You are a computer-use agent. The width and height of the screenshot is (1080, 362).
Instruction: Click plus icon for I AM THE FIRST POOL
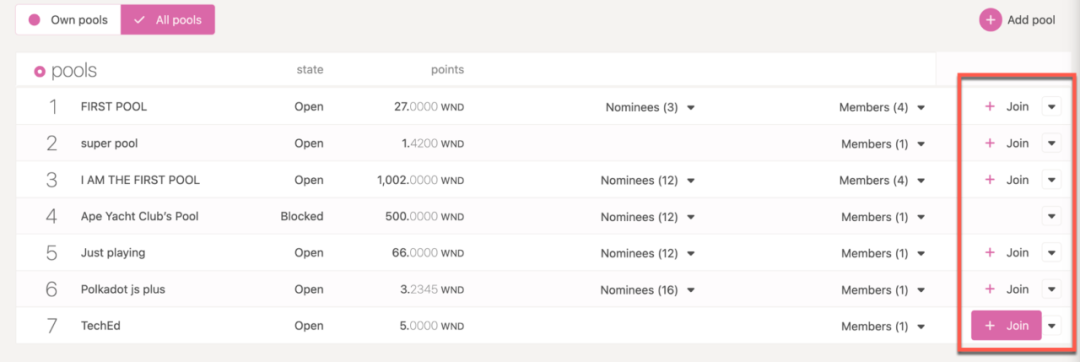(x=990, y=180)
